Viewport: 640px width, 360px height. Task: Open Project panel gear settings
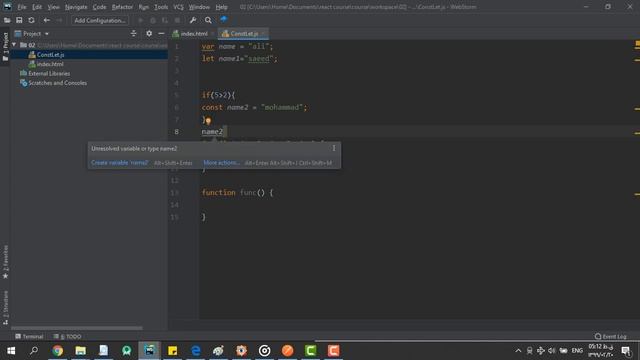(149, 33)
